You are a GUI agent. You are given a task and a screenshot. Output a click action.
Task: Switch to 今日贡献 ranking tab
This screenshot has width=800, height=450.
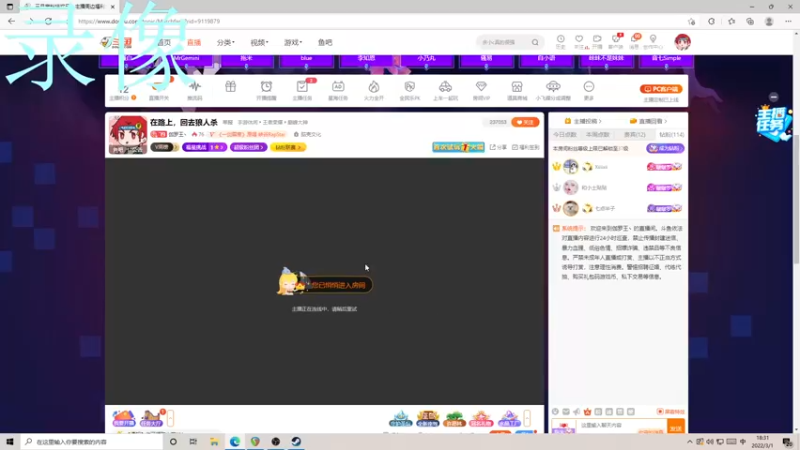(565, 135)
